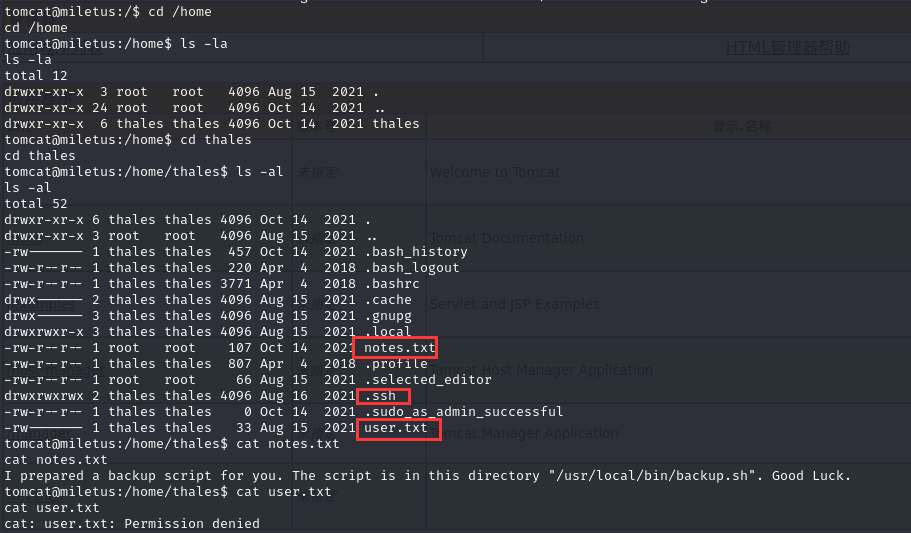Click the 'Permission denied' error message
Image resolution: width=911 pixels, height=533 pixels.
pos(192,524)
